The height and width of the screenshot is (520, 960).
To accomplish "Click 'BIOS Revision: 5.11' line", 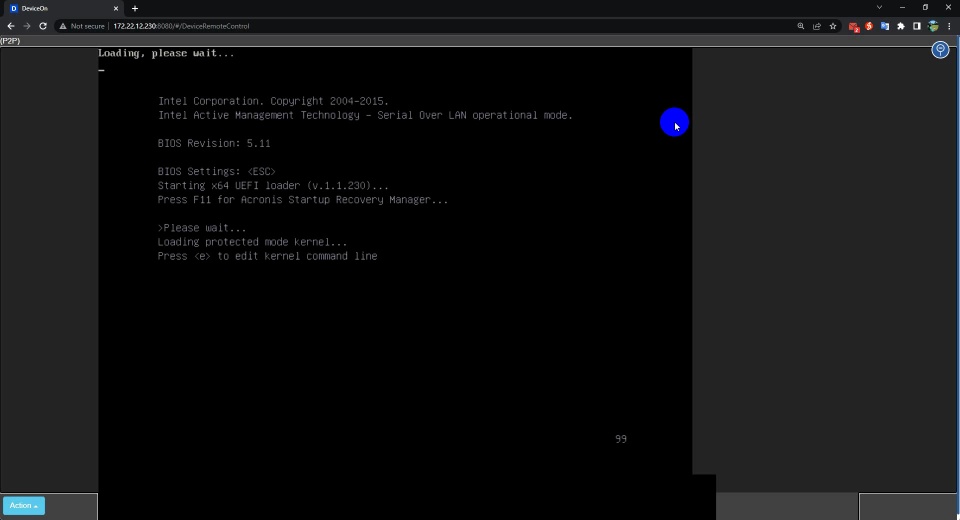I will click(214, 143).
